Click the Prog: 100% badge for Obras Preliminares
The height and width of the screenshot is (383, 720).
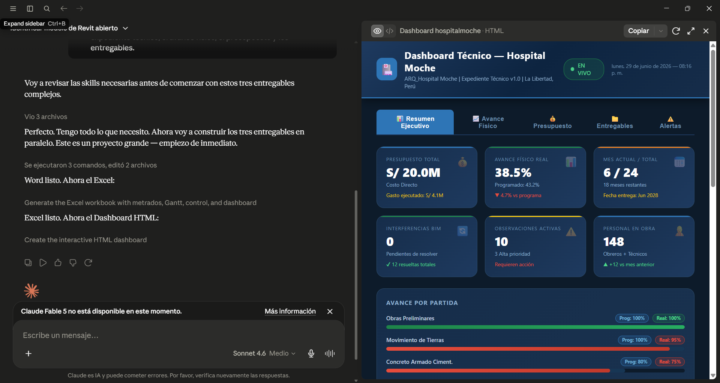tap(632, 318)
